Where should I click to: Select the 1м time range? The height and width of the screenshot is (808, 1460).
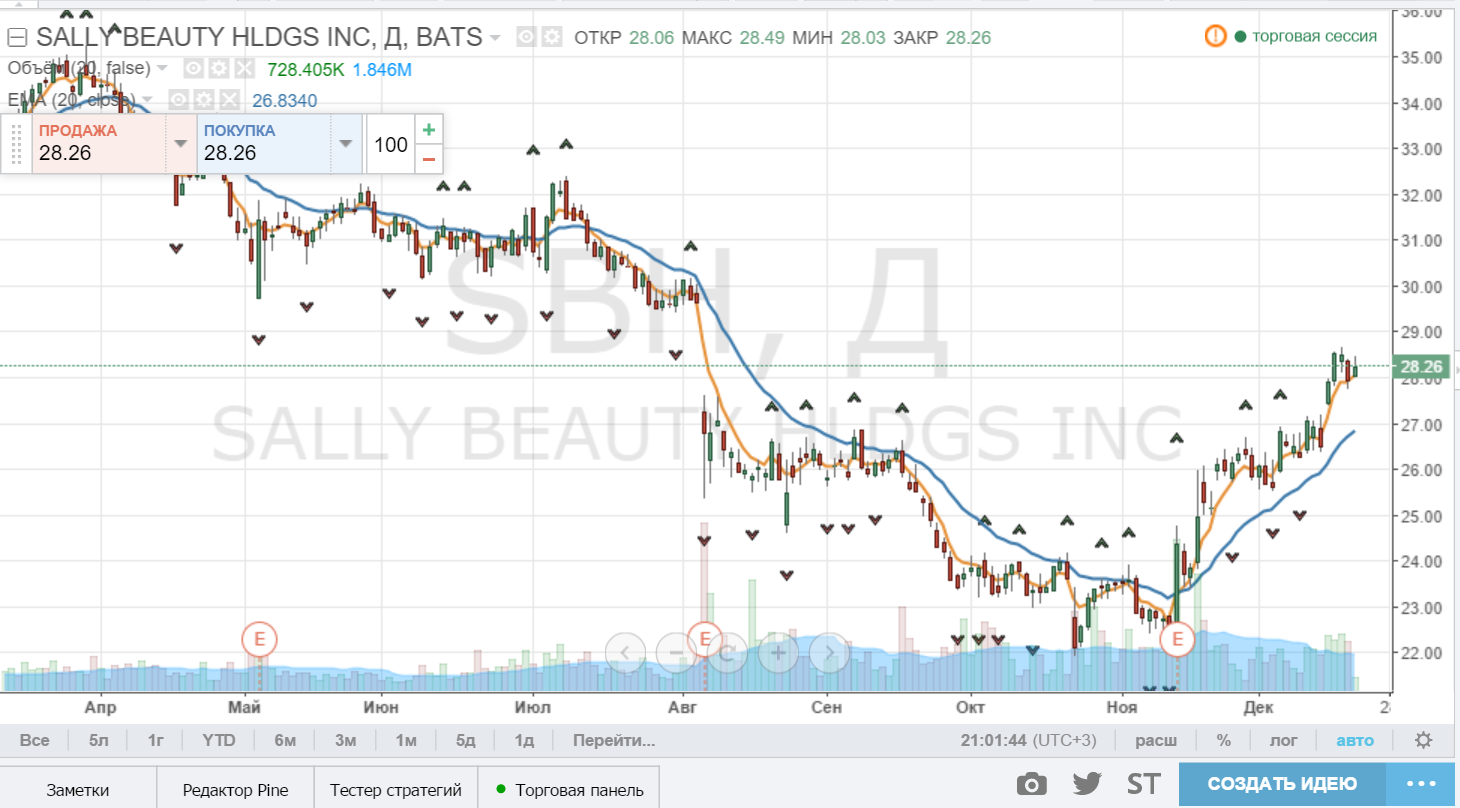click(406, 741)
